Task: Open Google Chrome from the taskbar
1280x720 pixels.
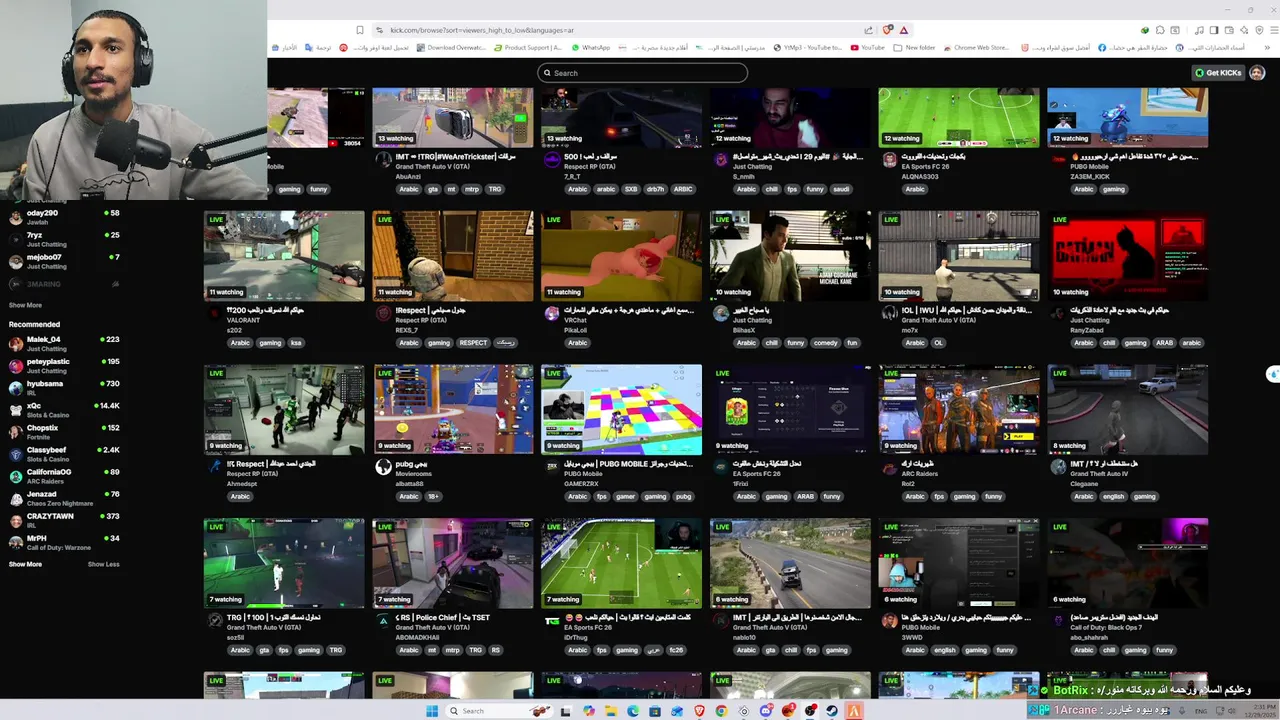Action: [x=721, y=711]
